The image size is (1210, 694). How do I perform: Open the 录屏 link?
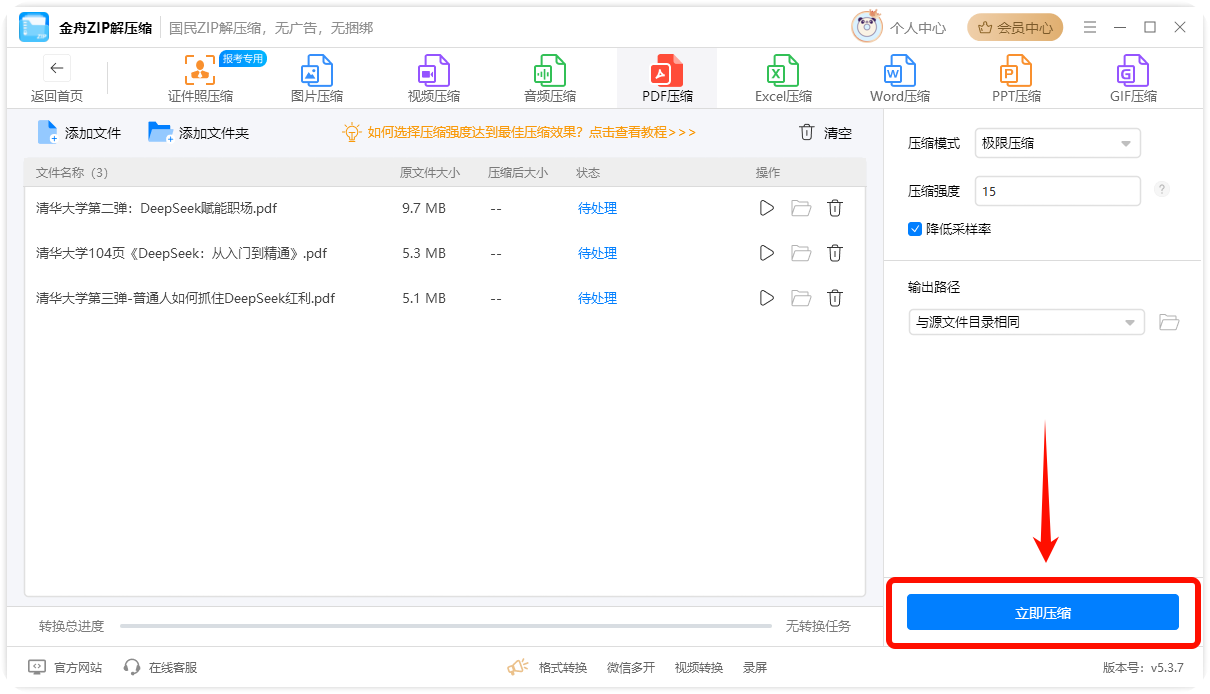click(x=755, y=667)
